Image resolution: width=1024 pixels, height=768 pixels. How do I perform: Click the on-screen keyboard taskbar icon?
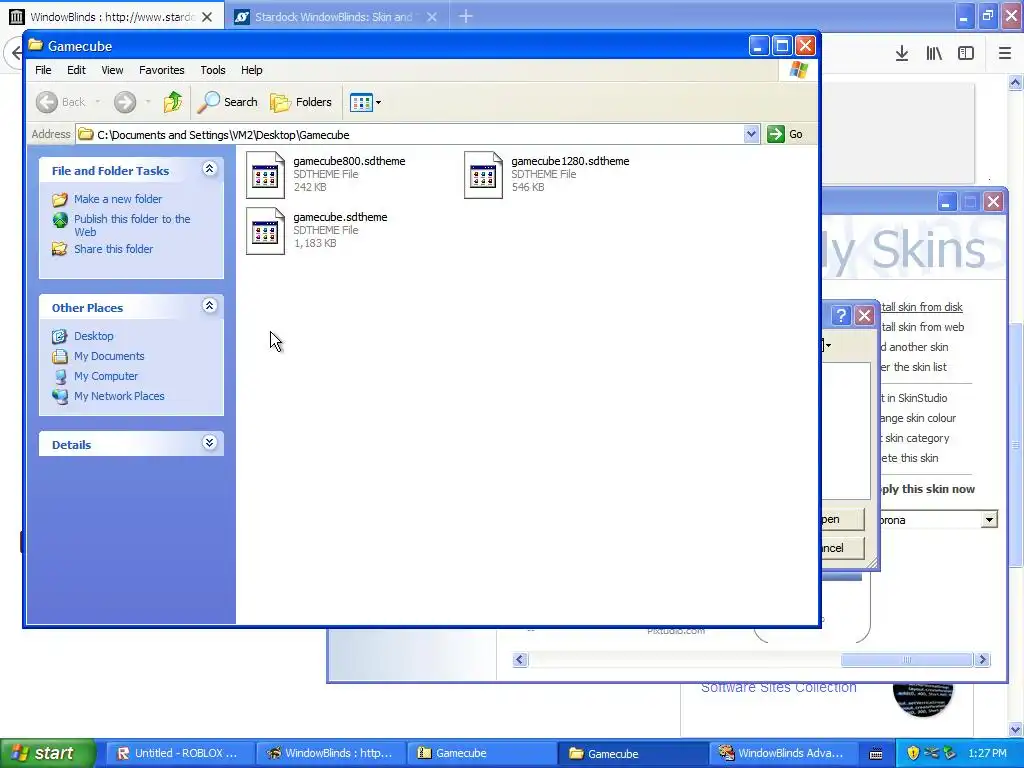(x=876, y=754)
